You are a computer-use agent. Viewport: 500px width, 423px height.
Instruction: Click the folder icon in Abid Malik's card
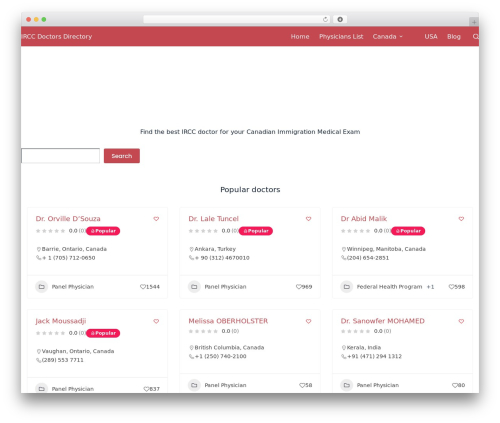(x=347, y=287)
